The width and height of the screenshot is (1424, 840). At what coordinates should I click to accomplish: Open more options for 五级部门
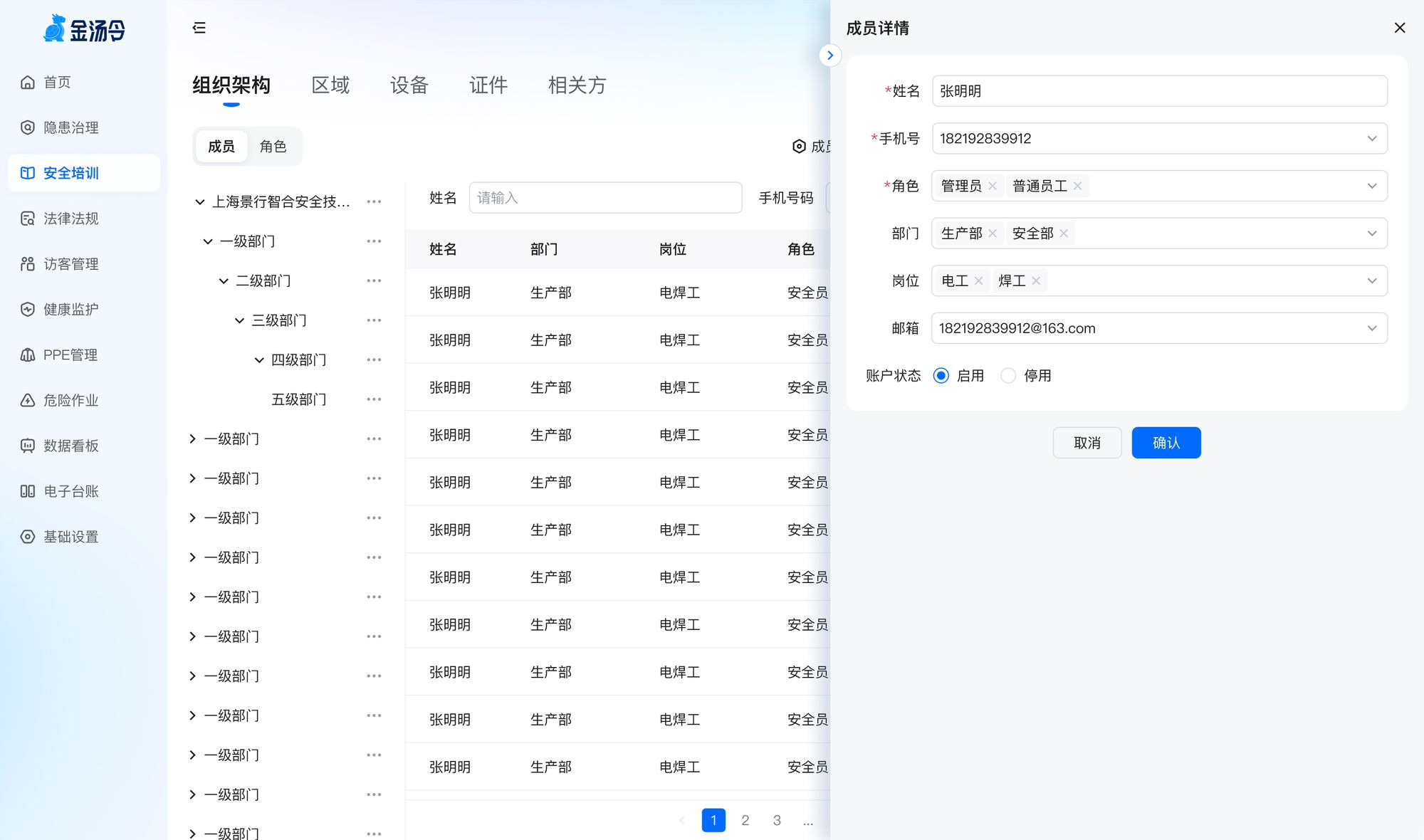(x=374, y=399)
